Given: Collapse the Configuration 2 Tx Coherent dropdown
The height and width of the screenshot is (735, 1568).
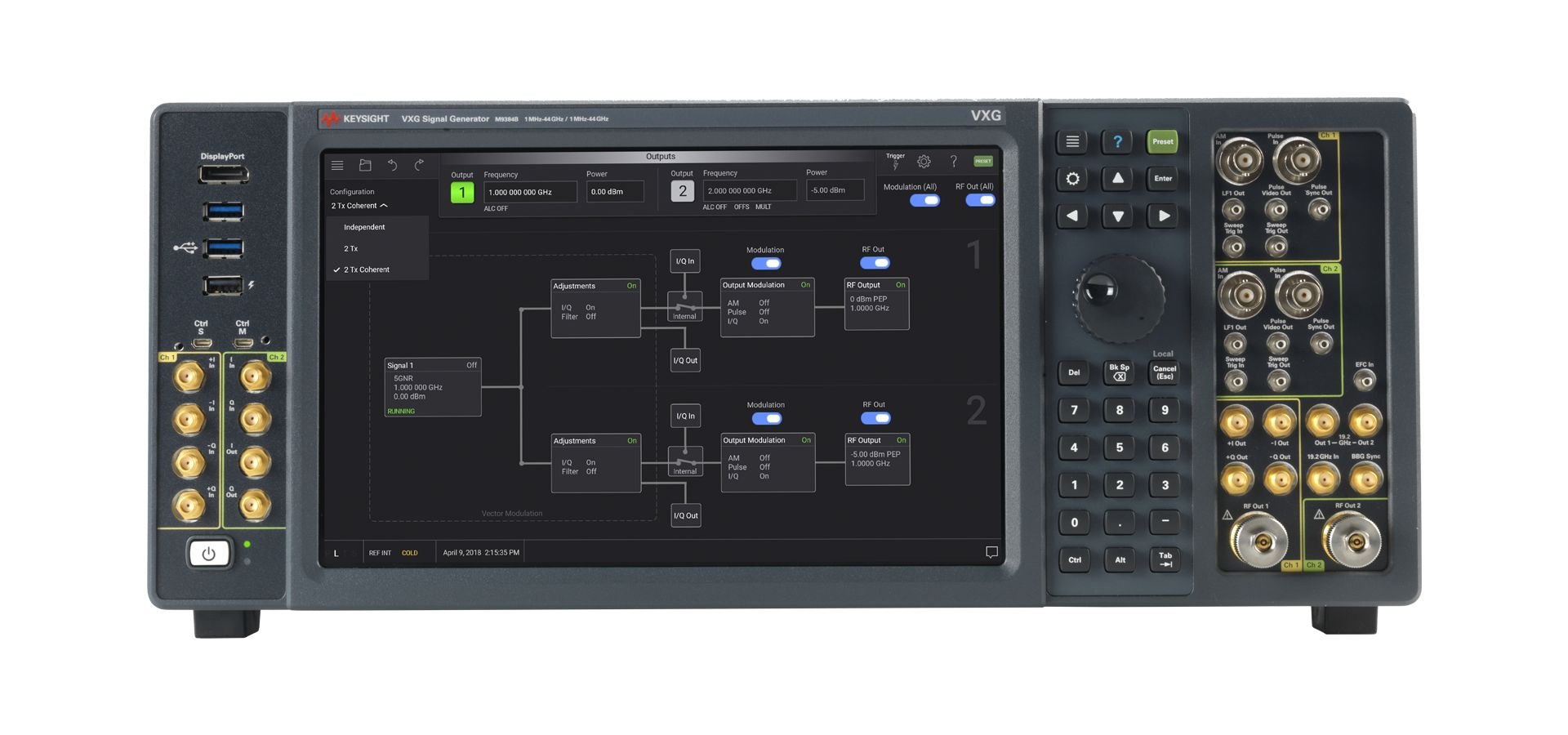Looking at the screenshot, I should (x=359, y=206).
